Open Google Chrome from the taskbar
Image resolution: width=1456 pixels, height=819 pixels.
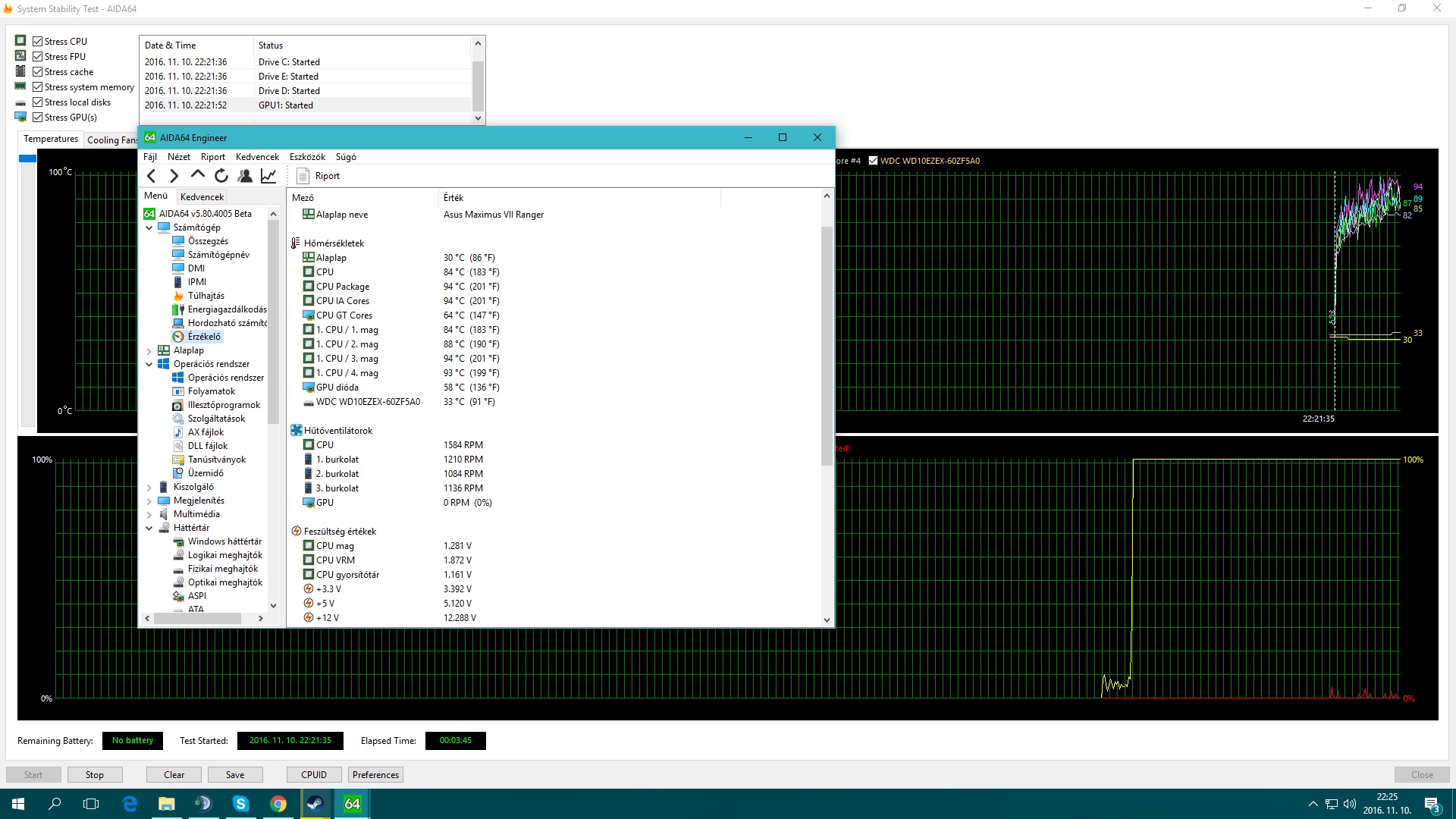click(x=278, y=804)
